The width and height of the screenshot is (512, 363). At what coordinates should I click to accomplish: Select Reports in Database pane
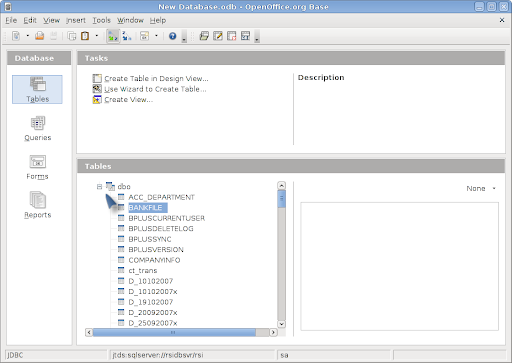(x=38, y=205)
